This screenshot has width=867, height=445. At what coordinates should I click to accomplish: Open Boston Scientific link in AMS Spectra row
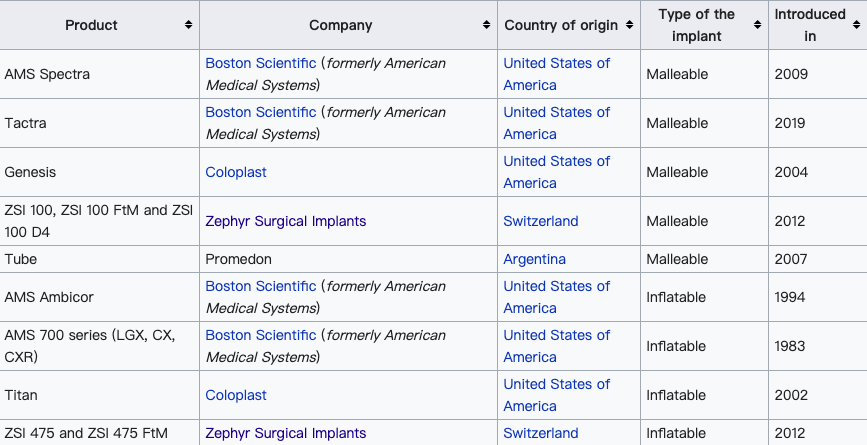[260, 63]
